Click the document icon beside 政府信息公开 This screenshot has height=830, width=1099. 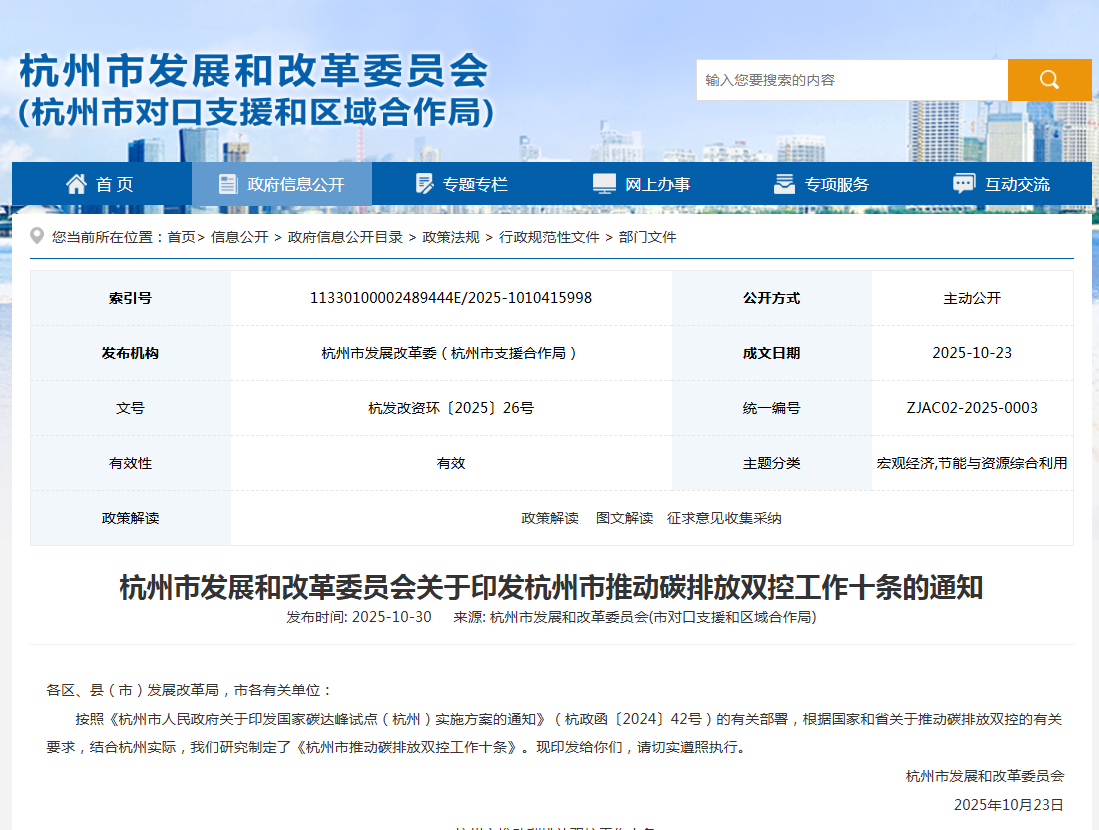224,181
